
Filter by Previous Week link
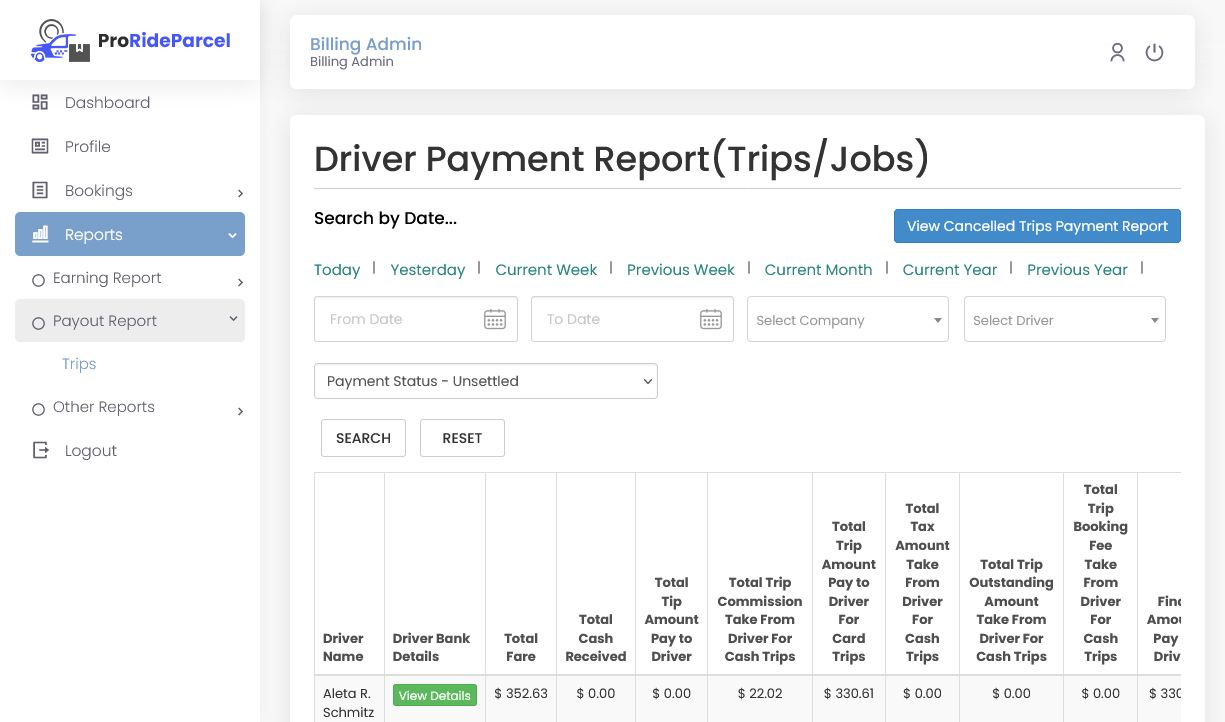click(680, 270)
